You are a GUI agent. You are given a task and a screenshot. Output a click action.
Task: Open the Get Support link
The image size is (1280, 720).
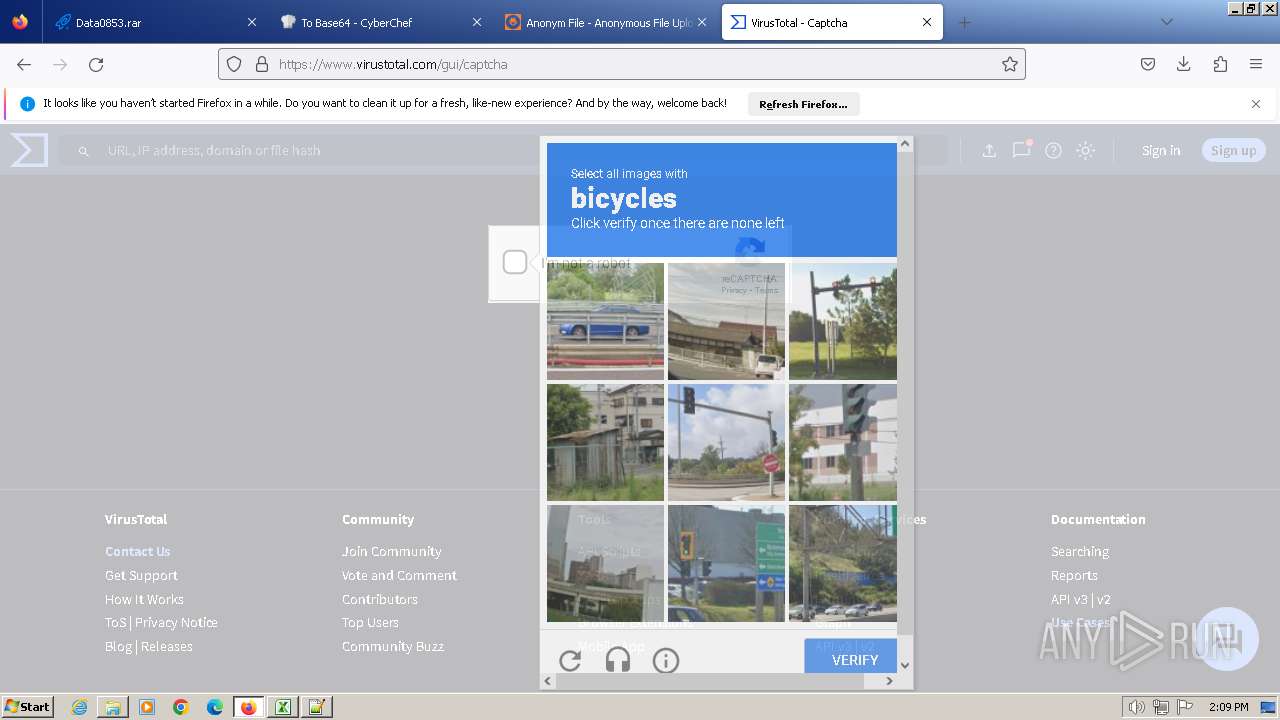tap(141, 575)
